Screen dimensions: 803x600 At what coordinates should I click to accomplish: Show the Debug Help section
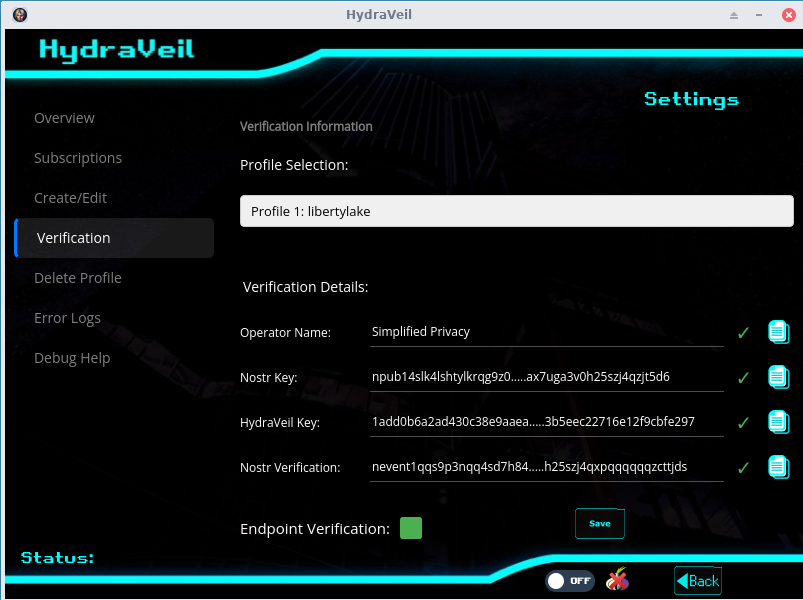(72, 358)
